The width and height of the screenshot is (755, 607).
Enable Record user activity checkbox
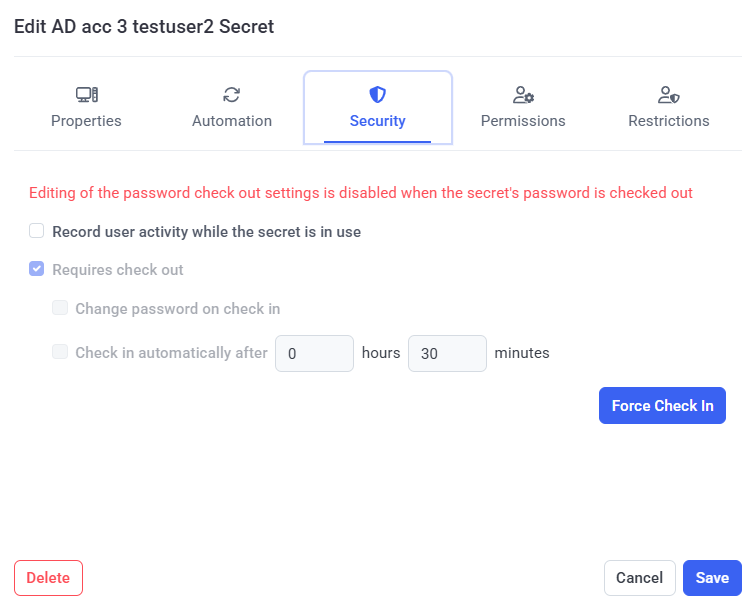37,231
